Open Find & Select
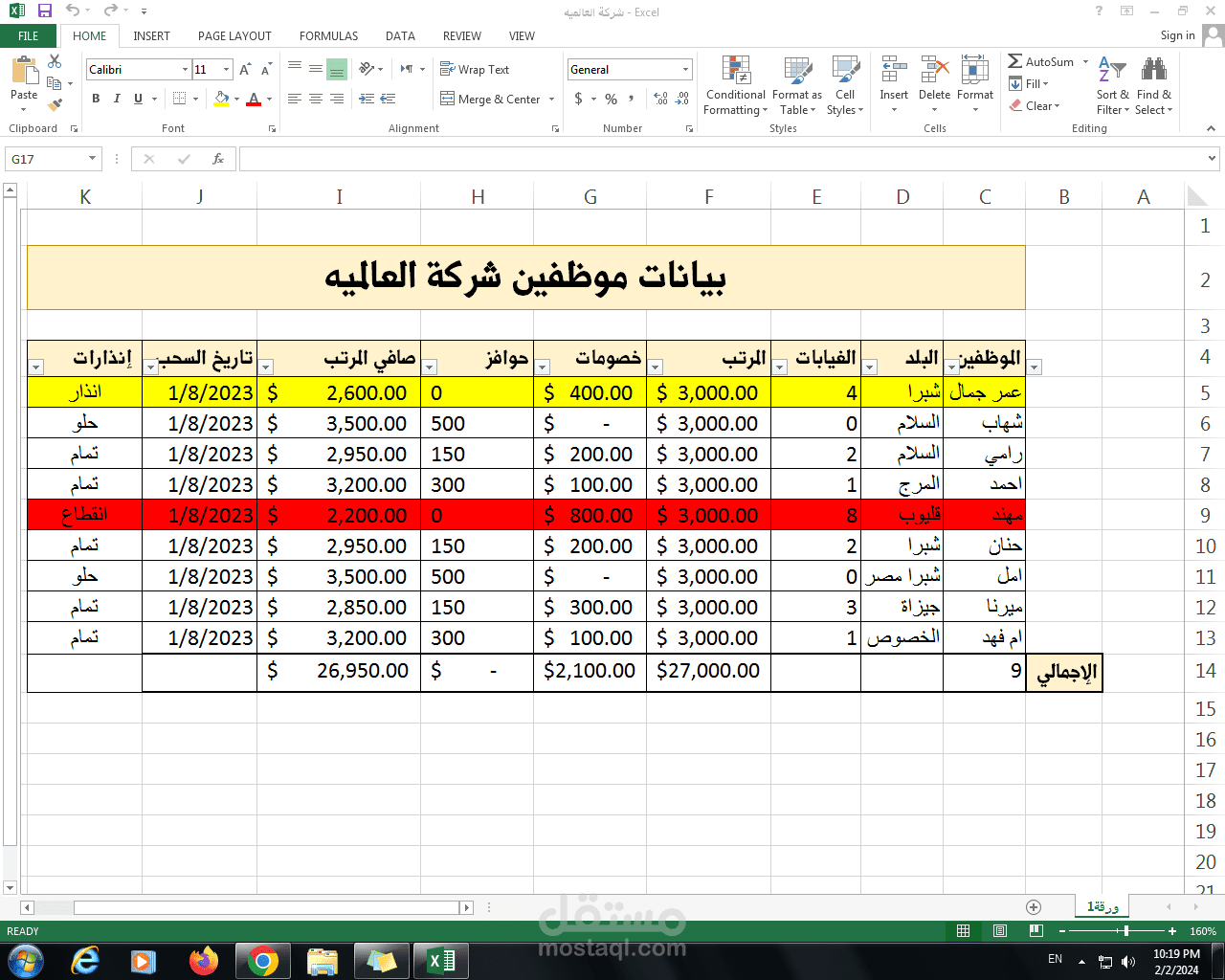Viewport: 1225px width, 980px height. (x=1154, y=85)
